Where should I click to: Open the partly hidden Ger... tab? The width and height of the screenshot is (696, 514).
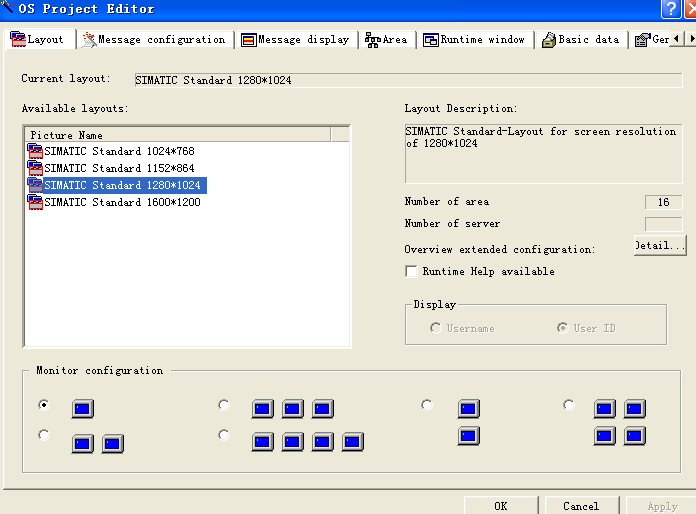pos(651,40)
